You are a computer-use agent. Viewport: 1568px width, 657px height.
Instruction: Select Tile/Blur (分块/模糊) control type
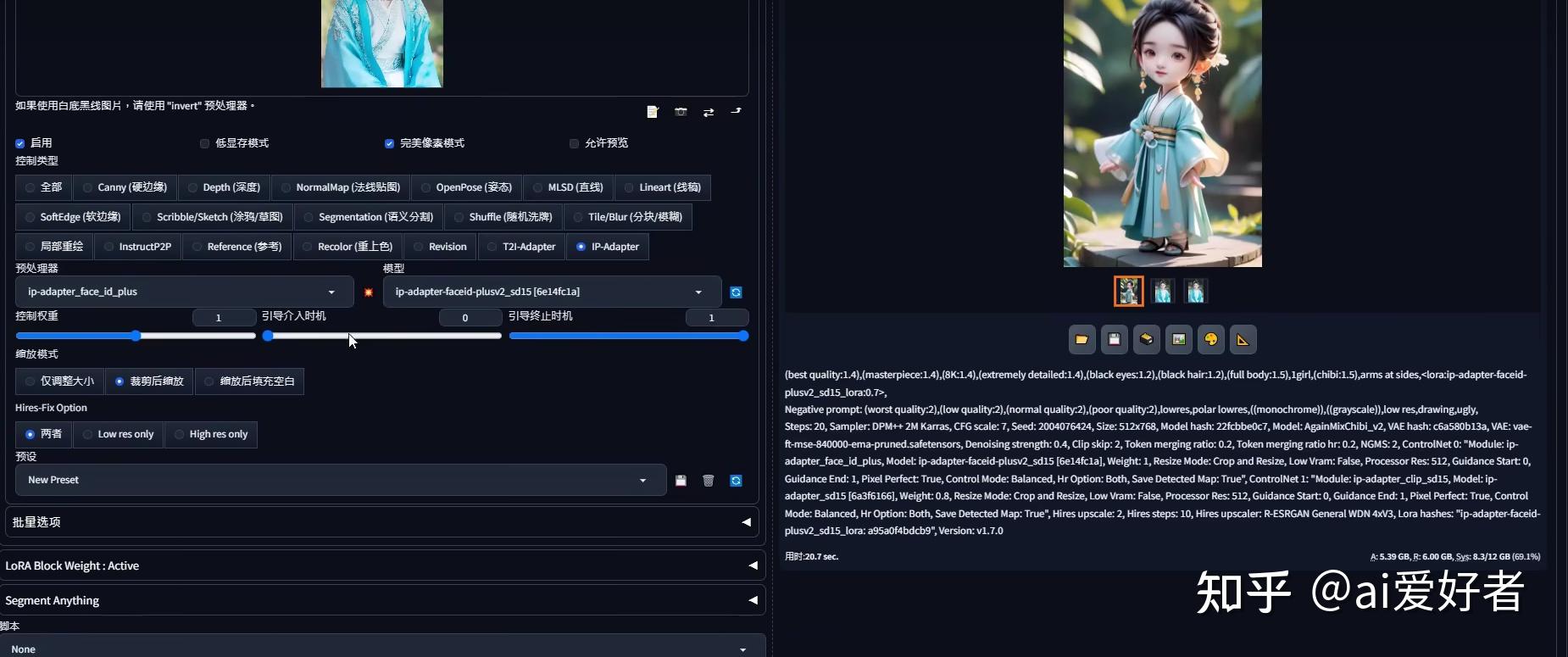pos(627,217)
